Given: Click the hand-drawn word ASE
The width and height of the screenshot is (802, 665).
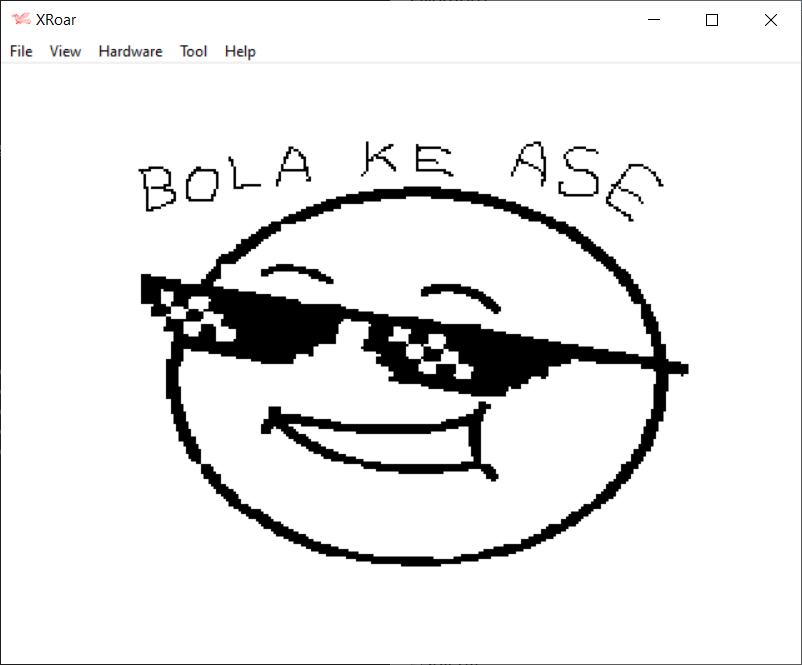Looking at the screenshot, I should coord(585,178).
